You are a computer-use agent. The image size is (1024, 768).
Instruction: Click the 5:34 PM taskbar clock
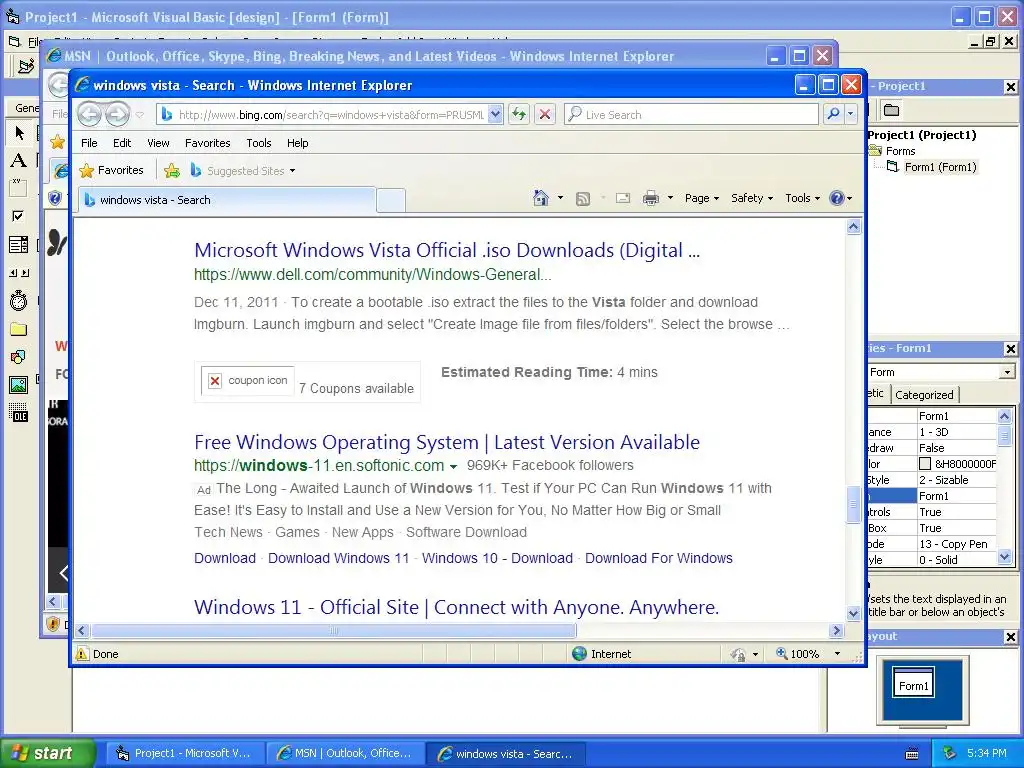[x=987, y=754]
